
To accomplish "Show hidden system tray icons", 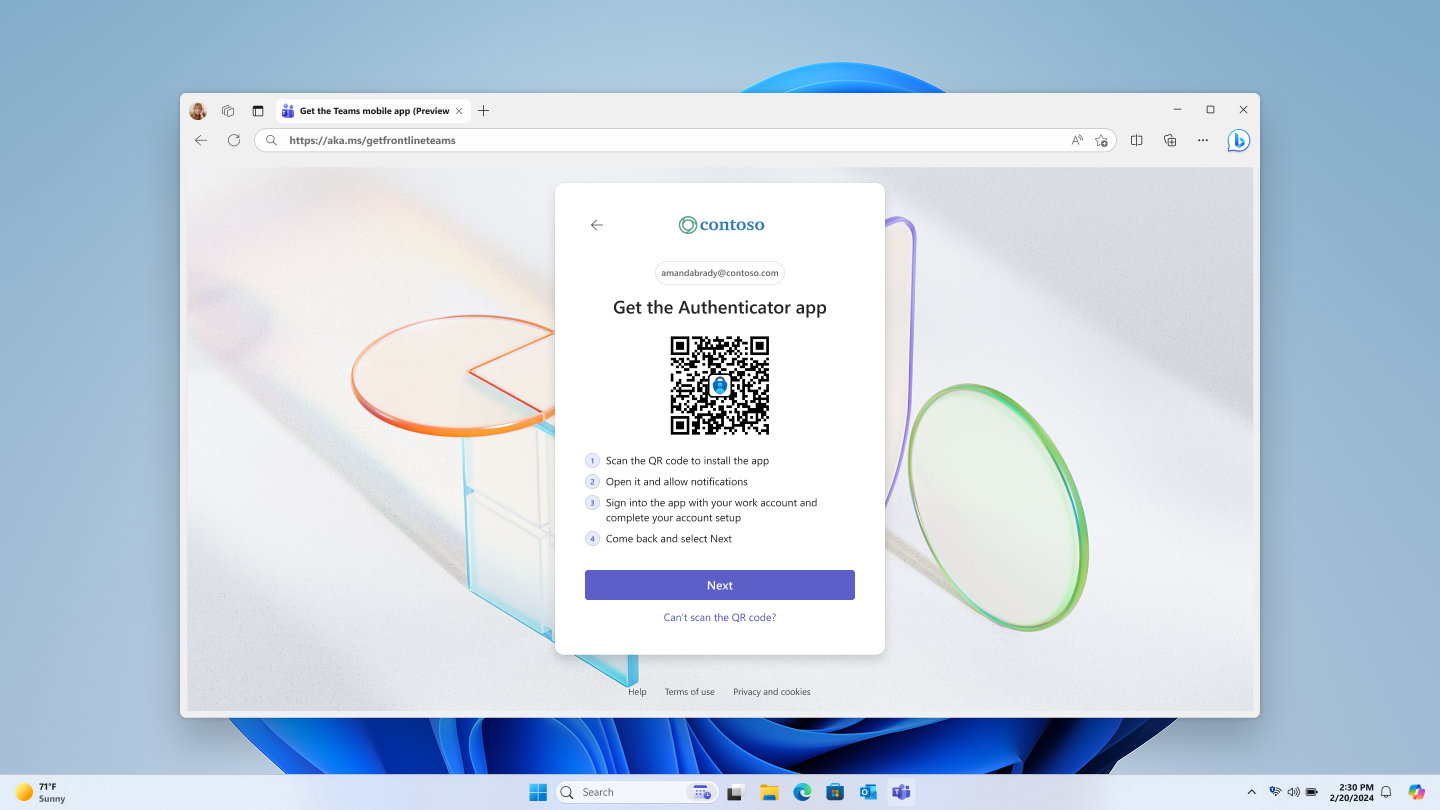I will tap(1251, 791).
